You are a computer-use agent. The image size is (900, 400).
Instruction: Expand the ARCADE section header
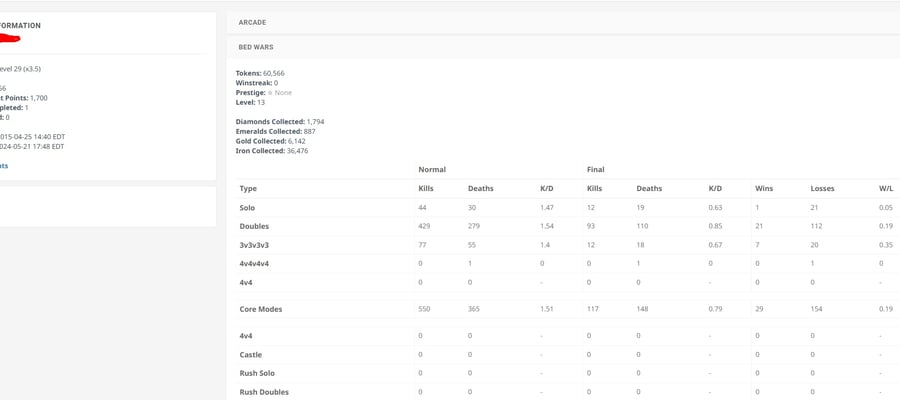click(x=563, y=22)
